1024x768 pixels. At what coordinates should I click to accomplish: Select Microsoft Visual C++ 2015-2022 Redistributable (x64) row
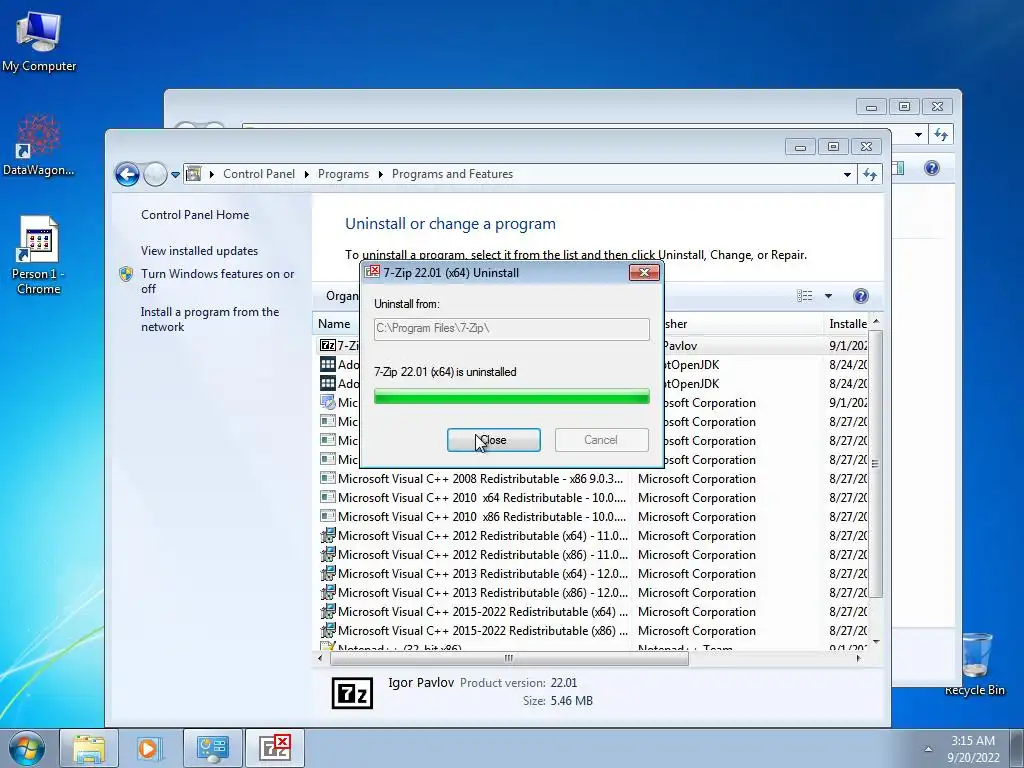click(593, 611)
